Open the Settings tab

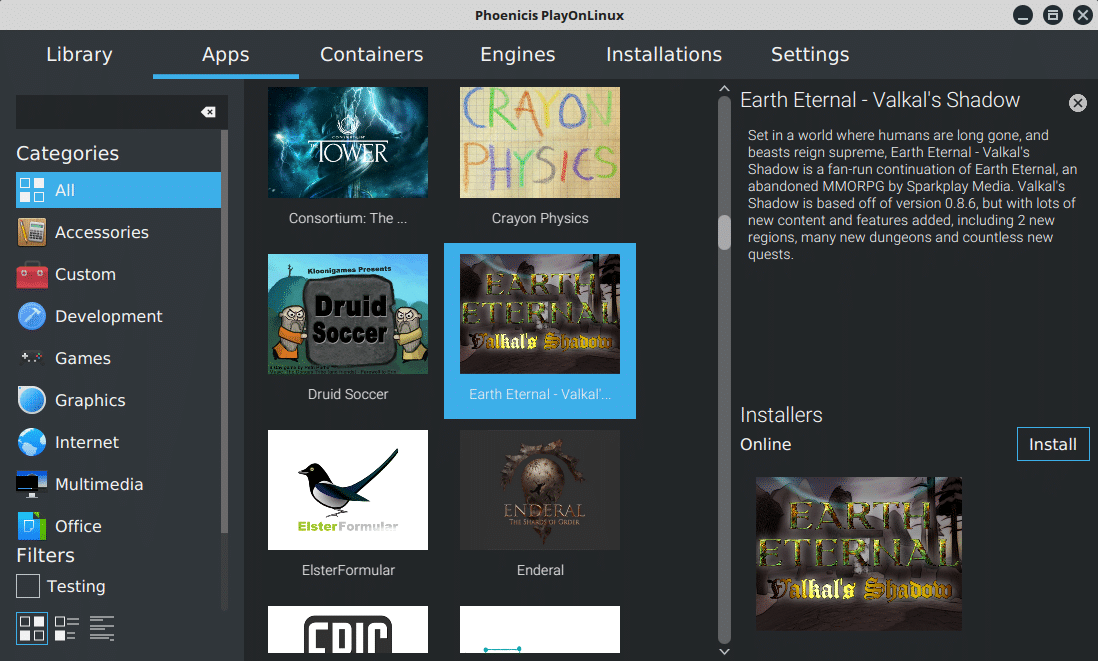click(810, 54)
